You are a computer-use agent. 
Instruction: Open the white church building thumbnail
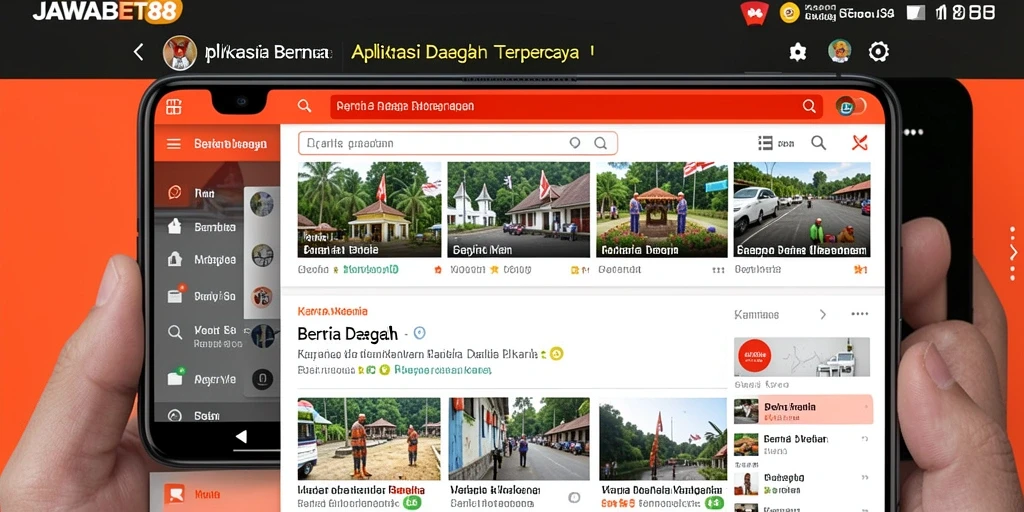(519, 210)
